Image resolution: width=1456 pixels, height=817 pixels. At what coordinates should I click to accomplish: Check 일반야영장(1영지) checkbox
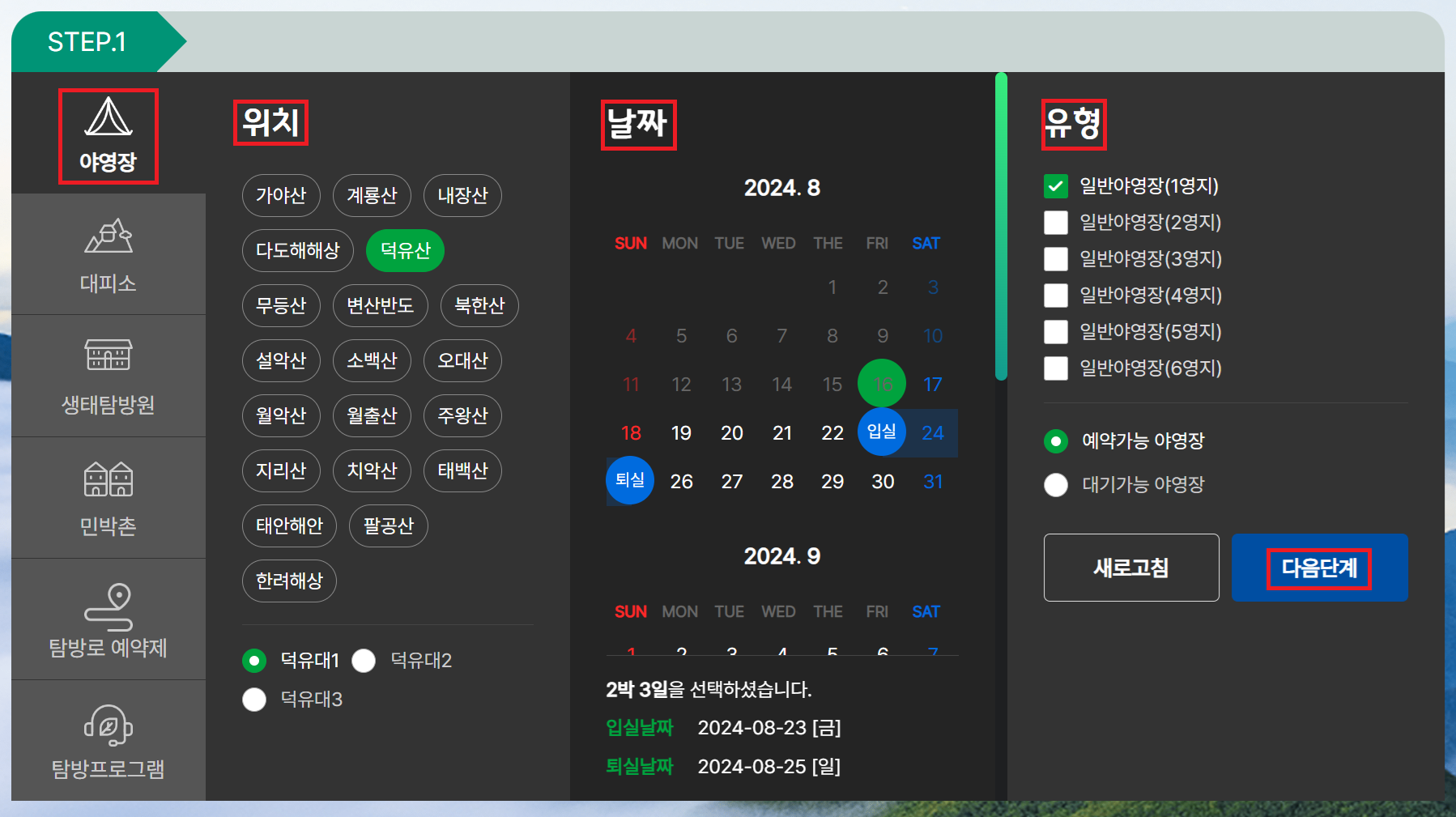1056,186
